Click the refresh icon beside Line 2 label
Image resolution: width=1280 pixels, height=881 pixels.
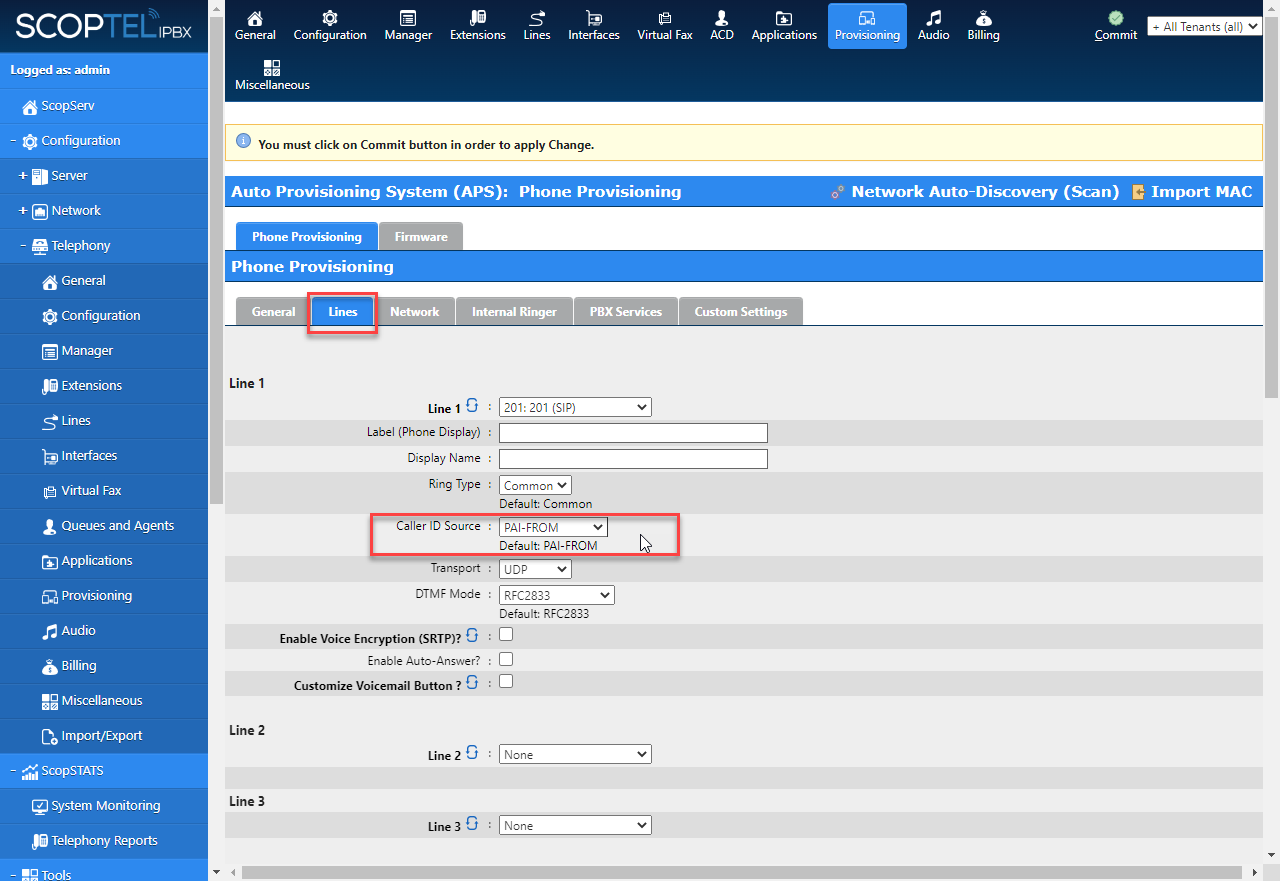coord(473,753)
